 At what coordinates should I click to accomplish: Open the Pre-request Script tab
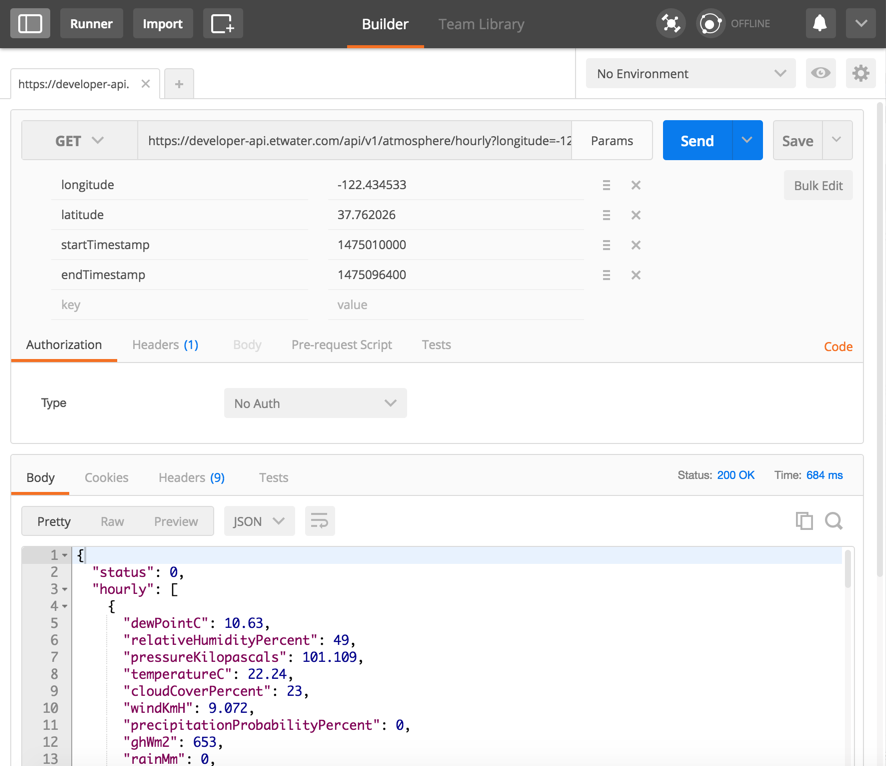point(341,345)
